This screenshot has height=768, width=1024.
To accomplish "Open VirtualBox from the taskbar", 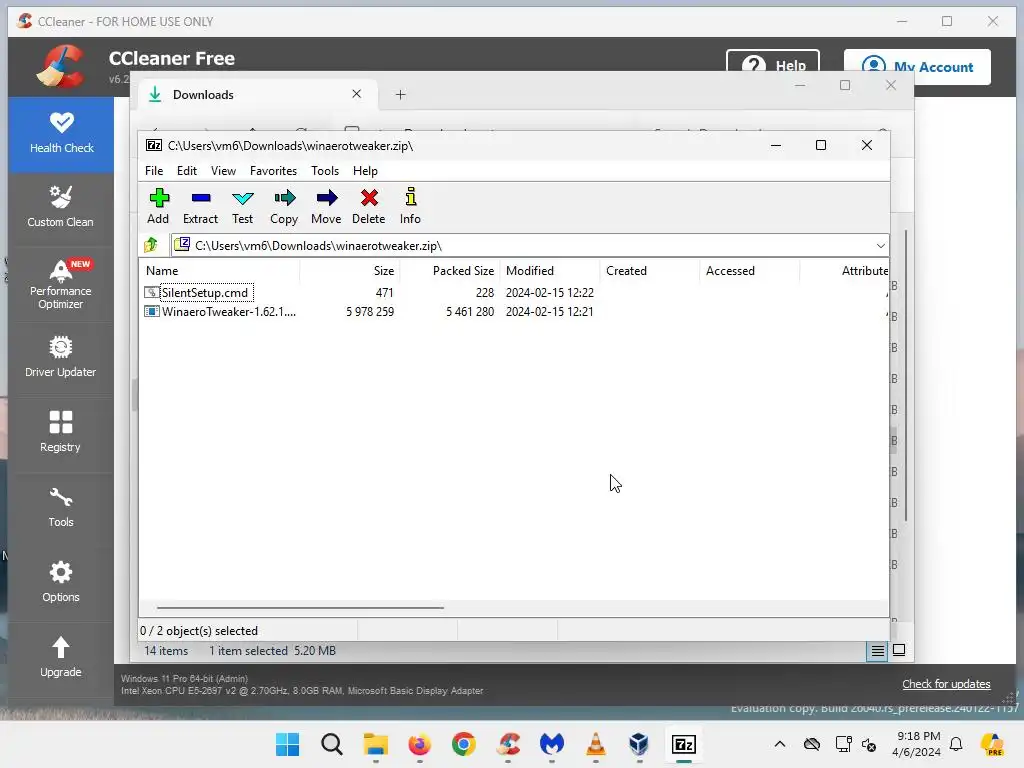I will coord(639,744).
